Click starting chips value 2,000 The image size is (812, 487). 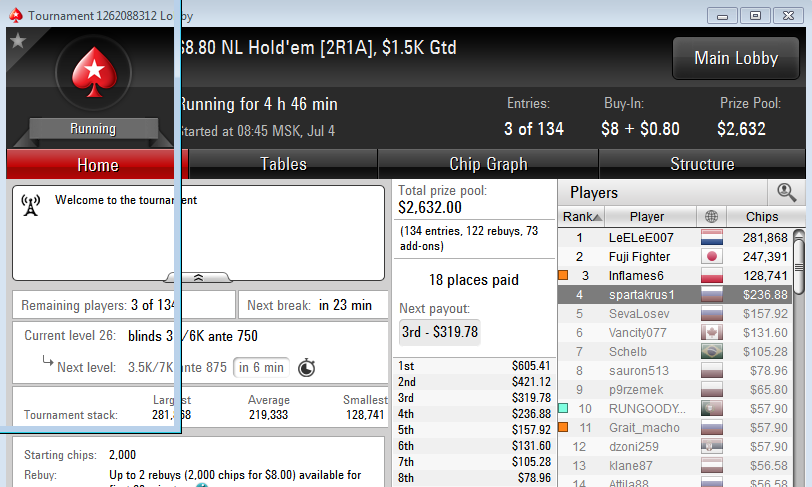(122, 455)
